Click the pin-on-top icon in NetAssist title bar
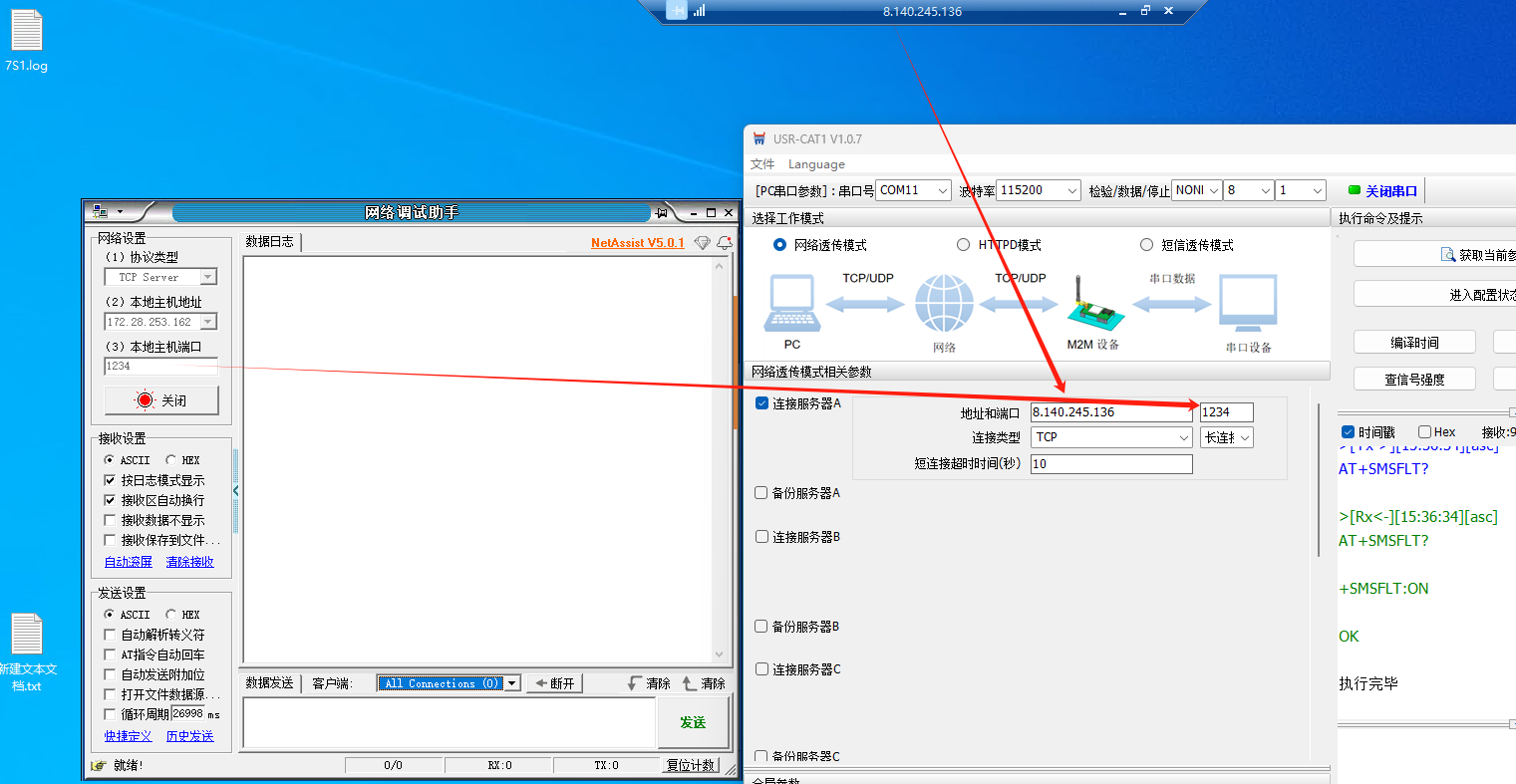1516x784 pixels. point(662,212)
